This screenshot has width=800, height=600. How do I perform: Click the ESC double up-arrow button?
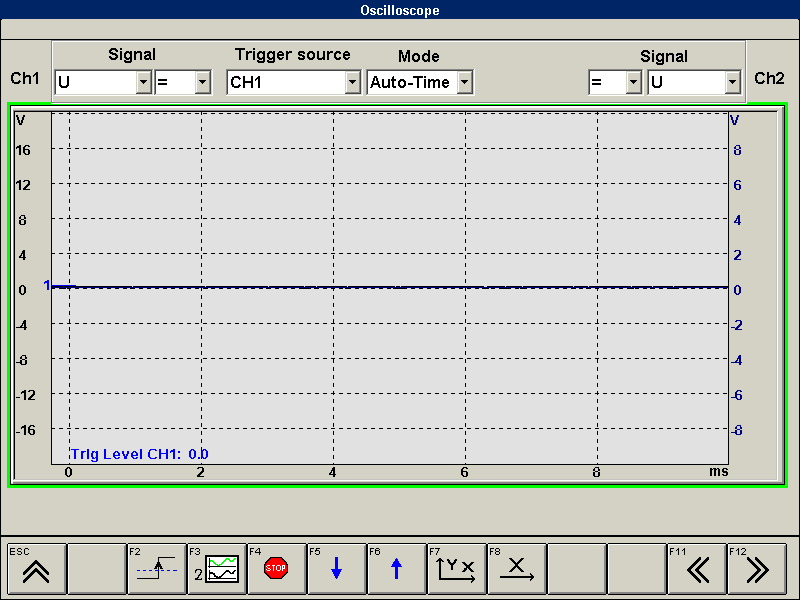36,569
